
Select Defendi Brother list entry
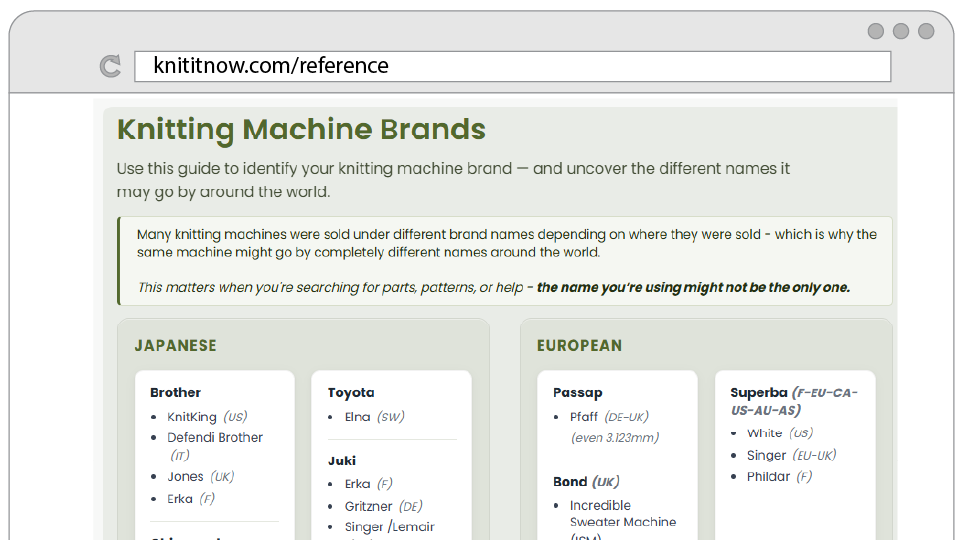point(215,446)
